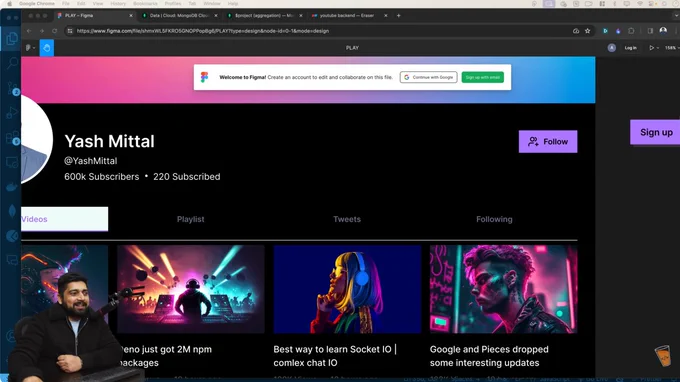Open the neon punk man video thumbnail

(503, 289)
